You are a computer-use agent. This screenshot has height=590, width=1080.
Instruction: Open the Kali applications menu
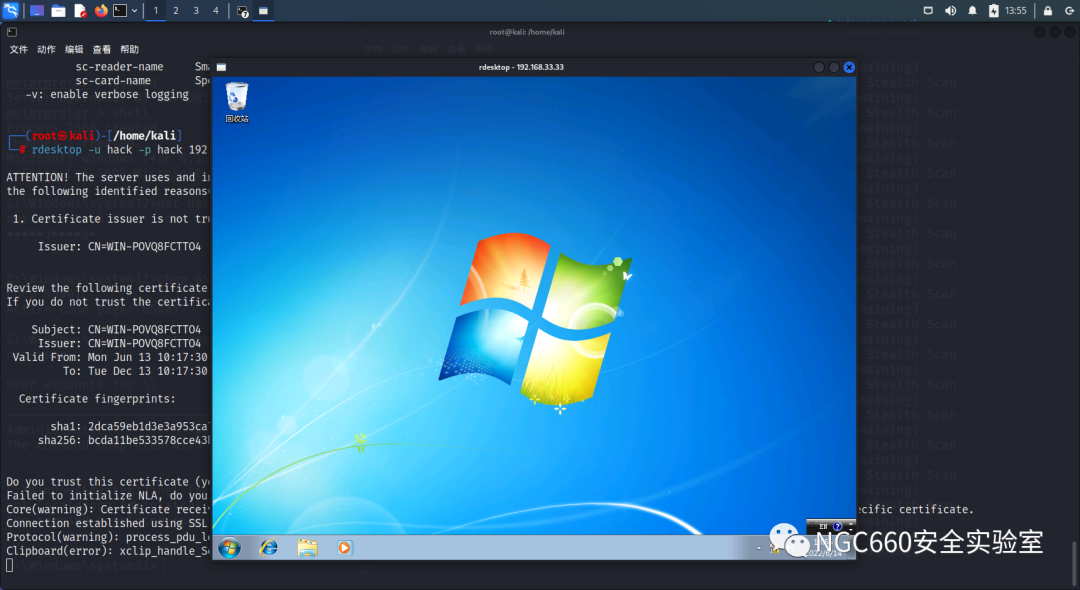click(10, 10)
